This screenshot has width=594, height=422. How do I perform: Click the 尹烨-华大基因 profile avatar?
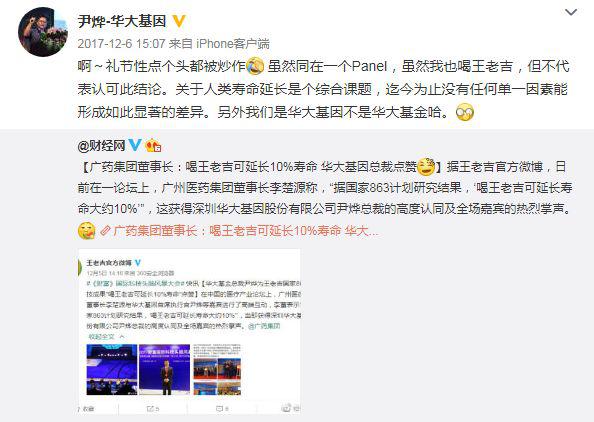coord(43,32)
